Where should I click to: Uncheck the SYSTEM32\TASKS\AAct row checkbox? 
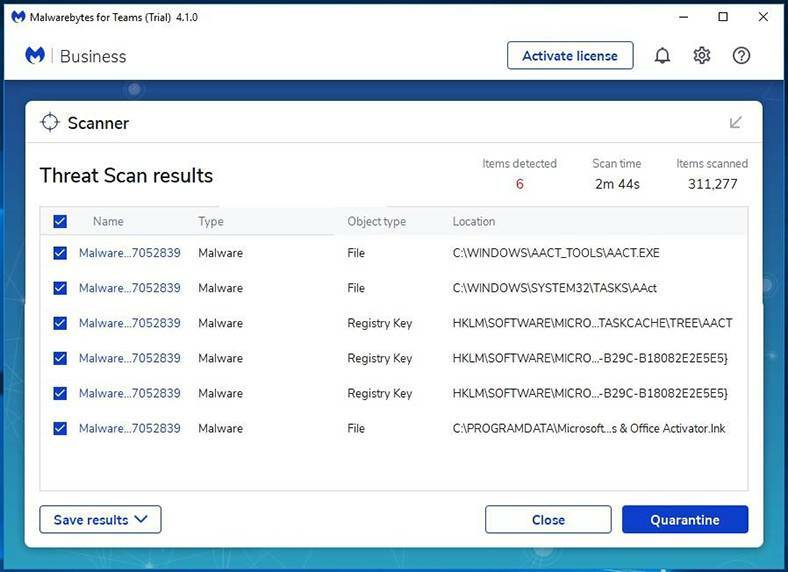point(60,288)
